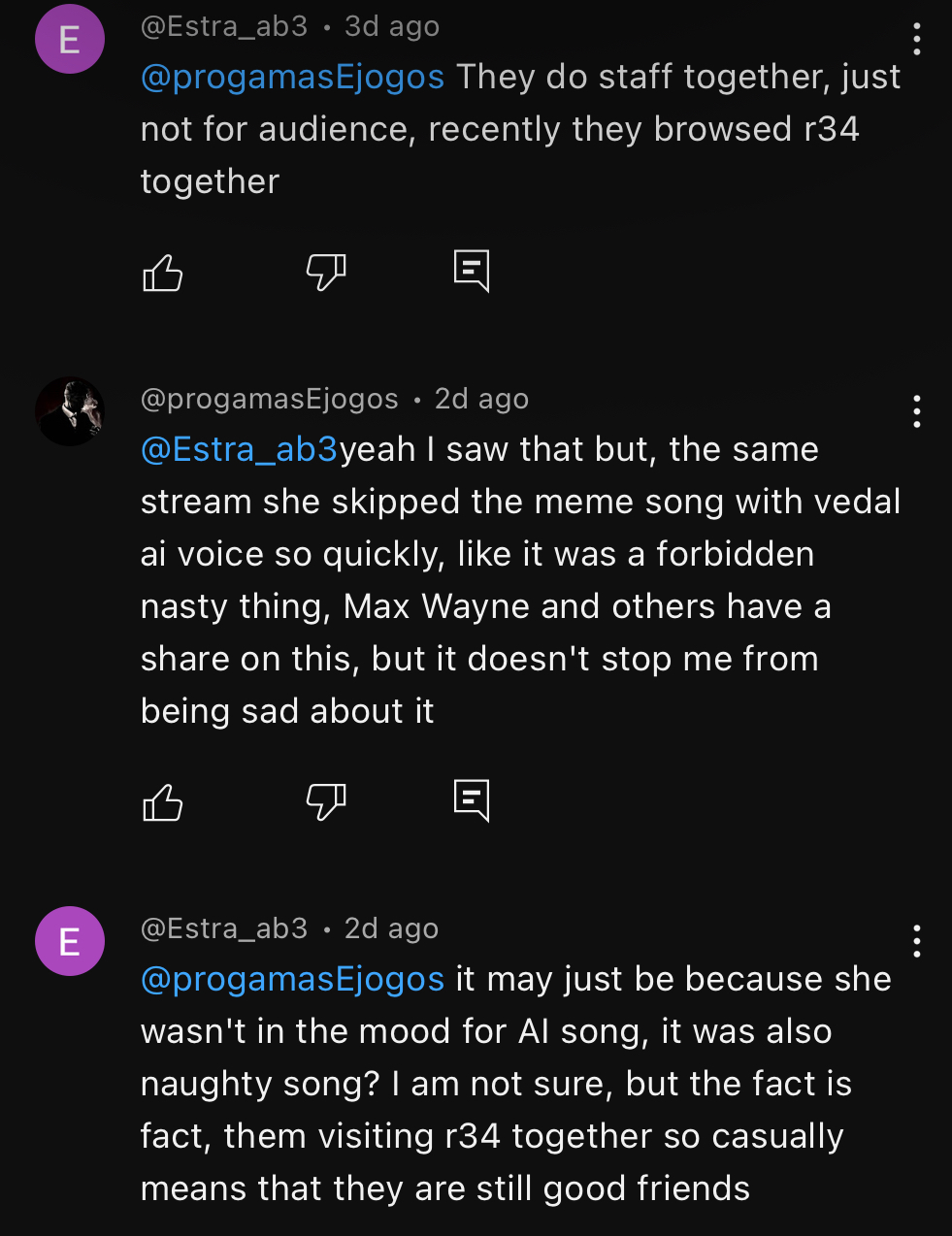Like the first comment by Estra_ab3
952x1236 pixels.
(x=163, y=273)
